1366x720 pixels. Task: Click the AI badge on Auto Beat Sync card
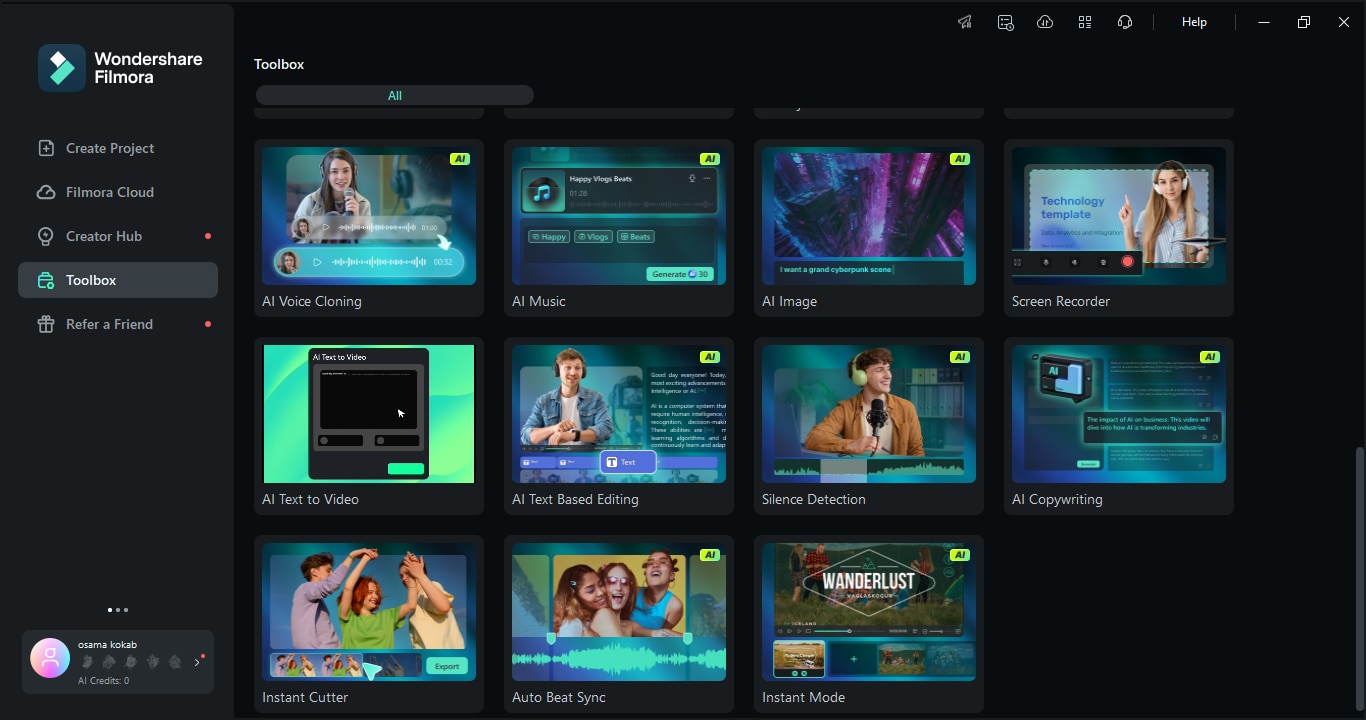pyautogui.click(x=710, y=555)
